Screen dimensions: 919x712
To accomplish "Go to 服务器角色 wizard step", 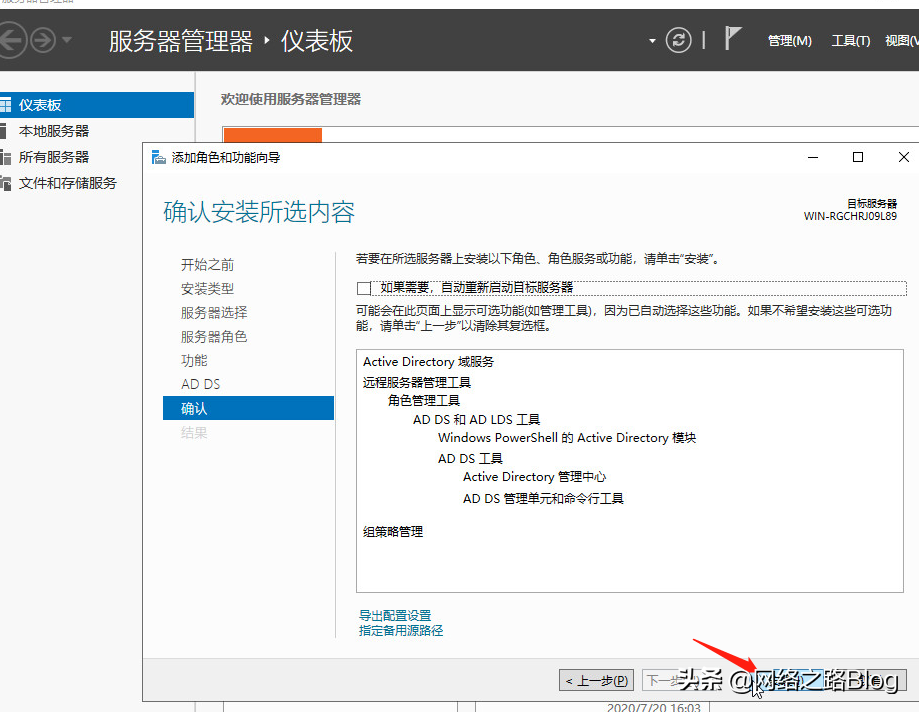I will point(214,337).
